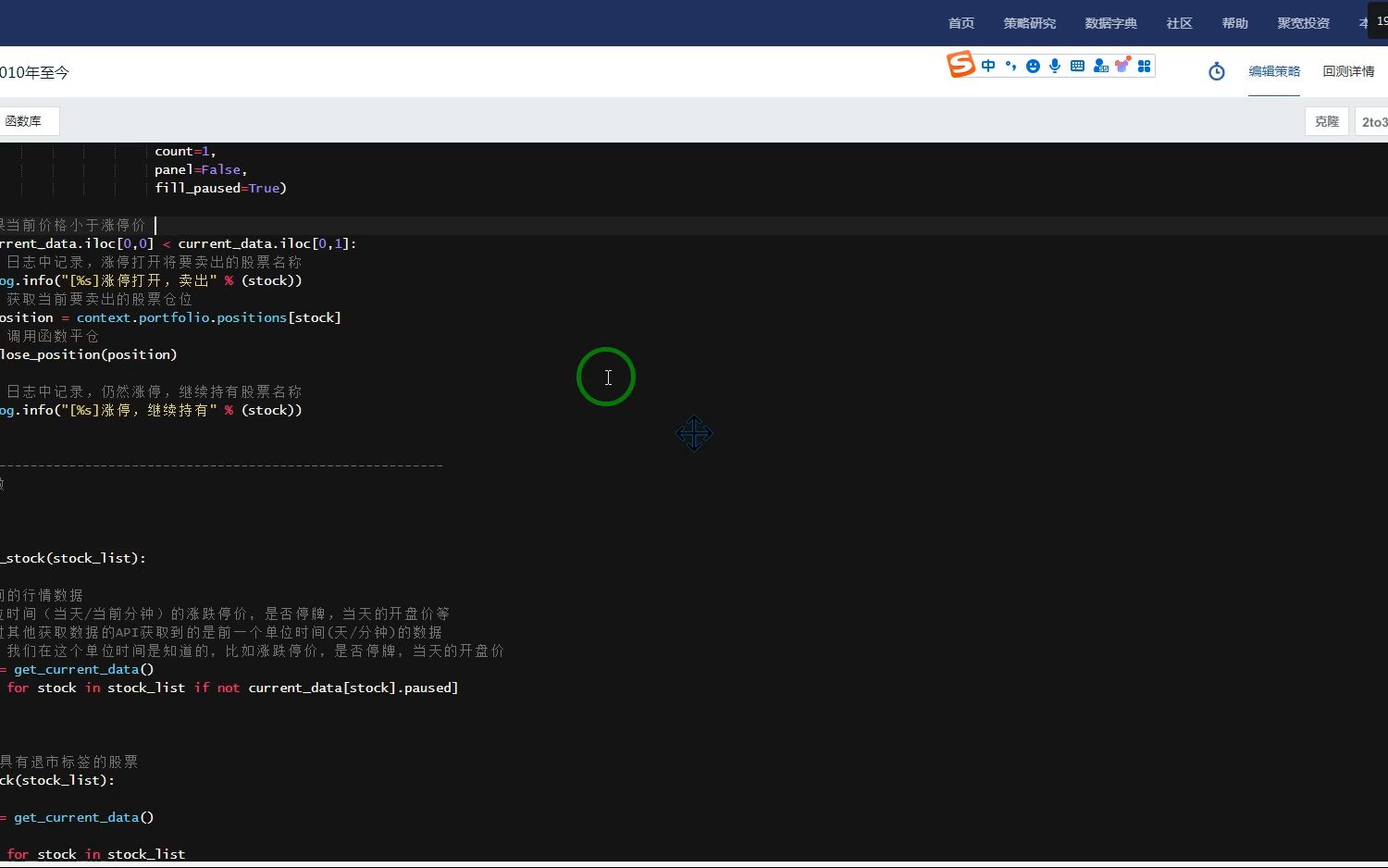Open the 帮助 menu

pos(1235,23)
